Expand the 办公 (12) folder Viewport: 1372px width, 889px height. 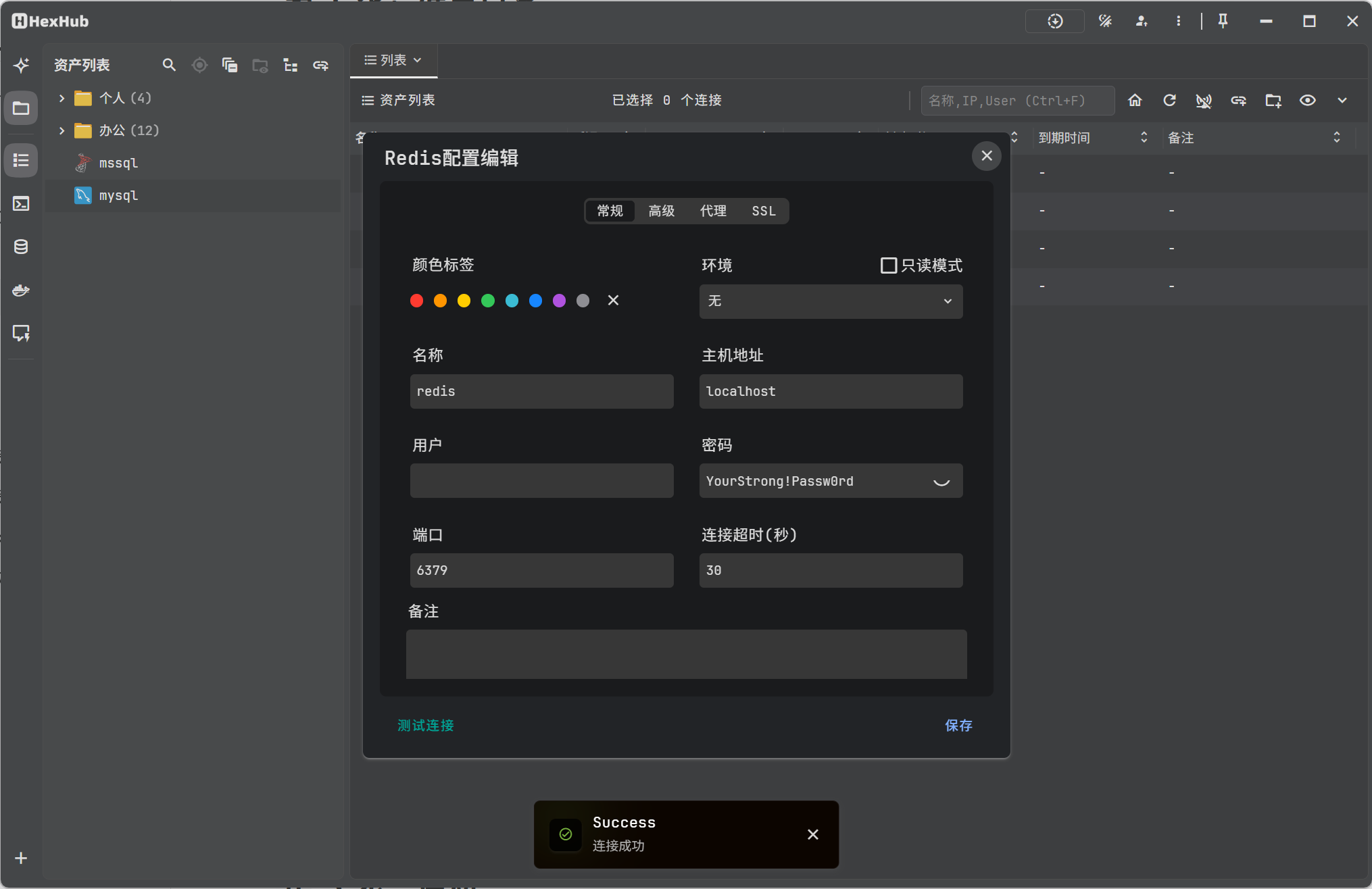coord(62,130)
